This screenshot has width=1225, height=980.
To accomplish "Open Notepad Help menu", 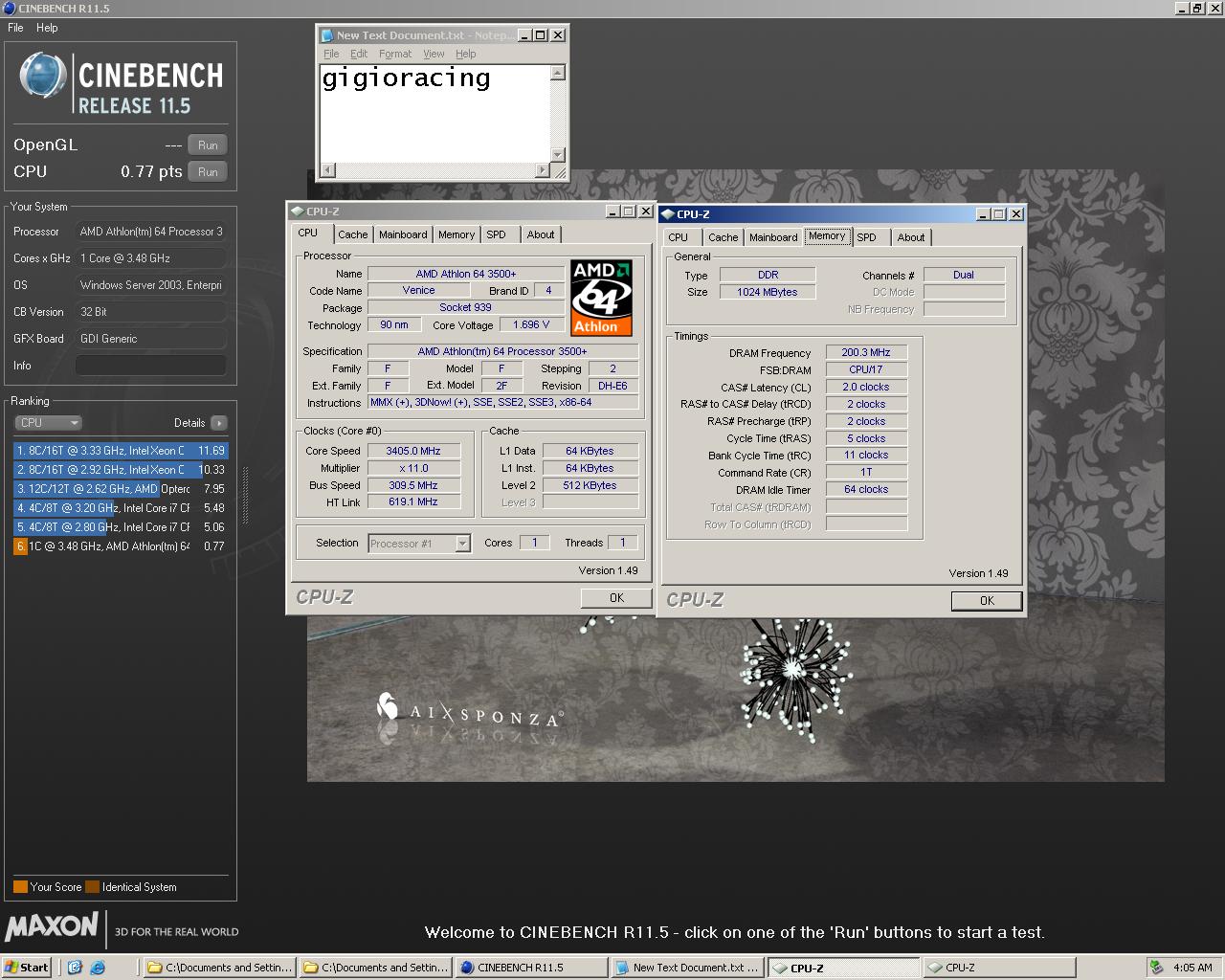I will pyautogui.click(x=465, y=54).
